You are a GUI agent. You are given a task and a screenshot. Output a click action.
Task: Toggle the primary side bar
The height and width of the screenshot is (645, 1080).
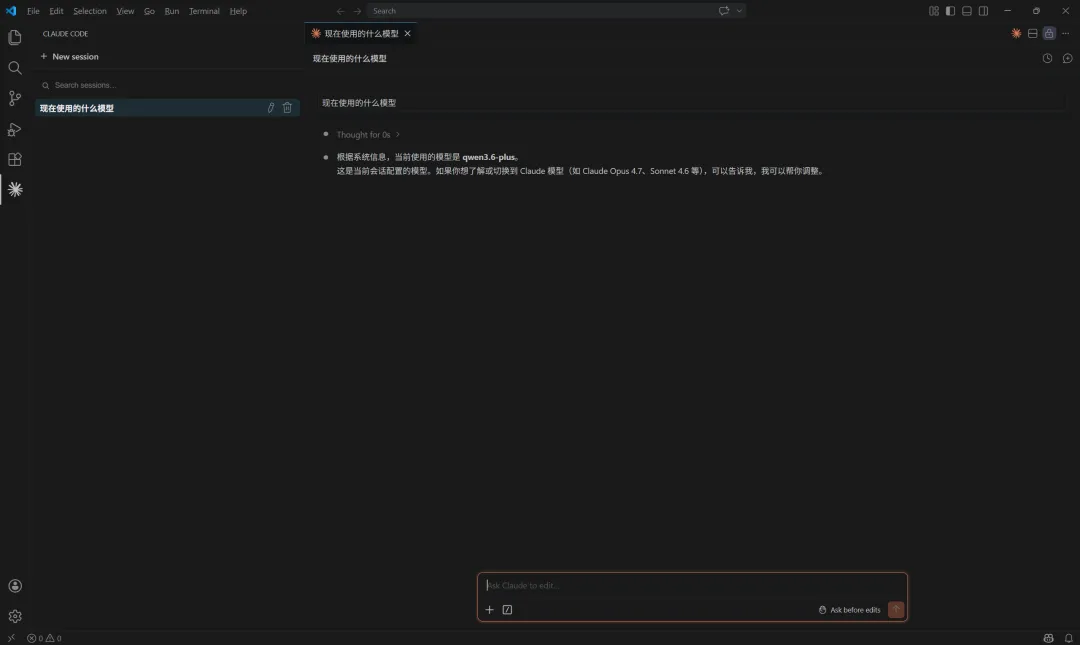950,11
